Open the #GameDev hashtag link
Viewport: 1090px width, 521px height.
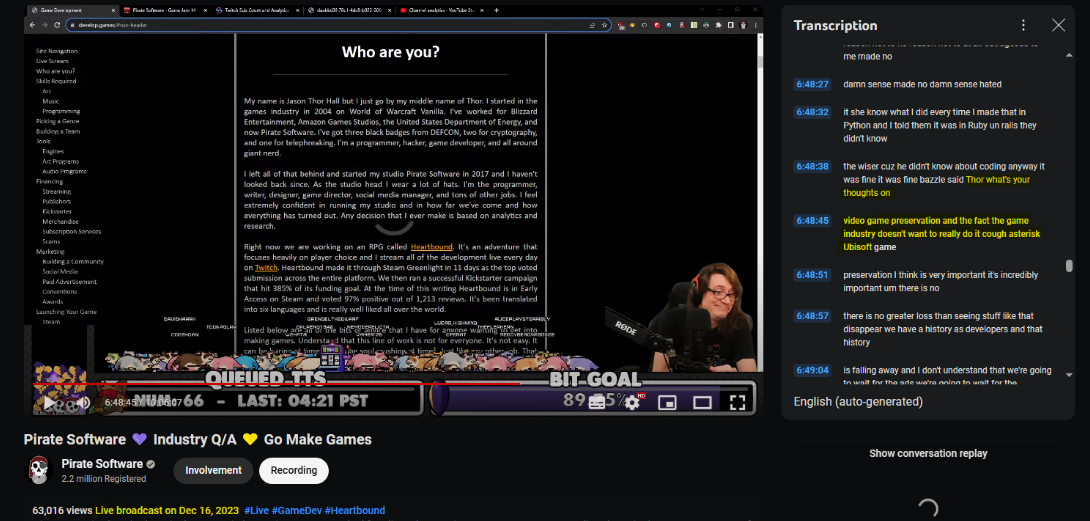point(296,511)
